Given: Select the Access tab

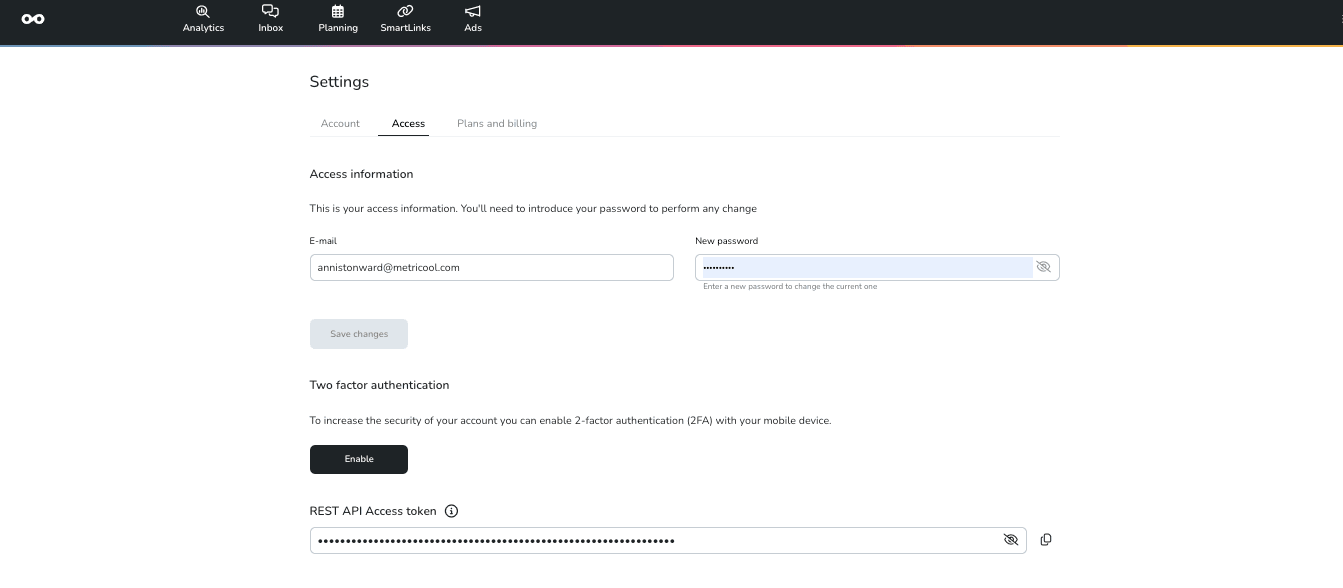Looking at the screenshot, I should (x=407, y=123).
